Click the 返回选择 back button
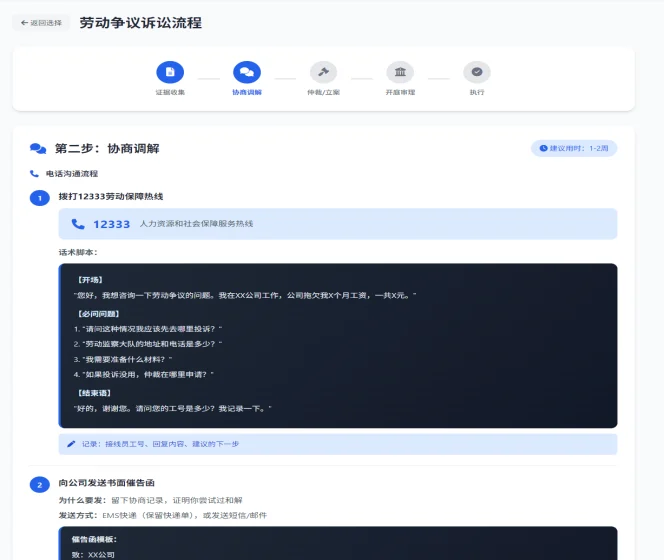Viewport: 664px width, 560px height. [41, 23]
